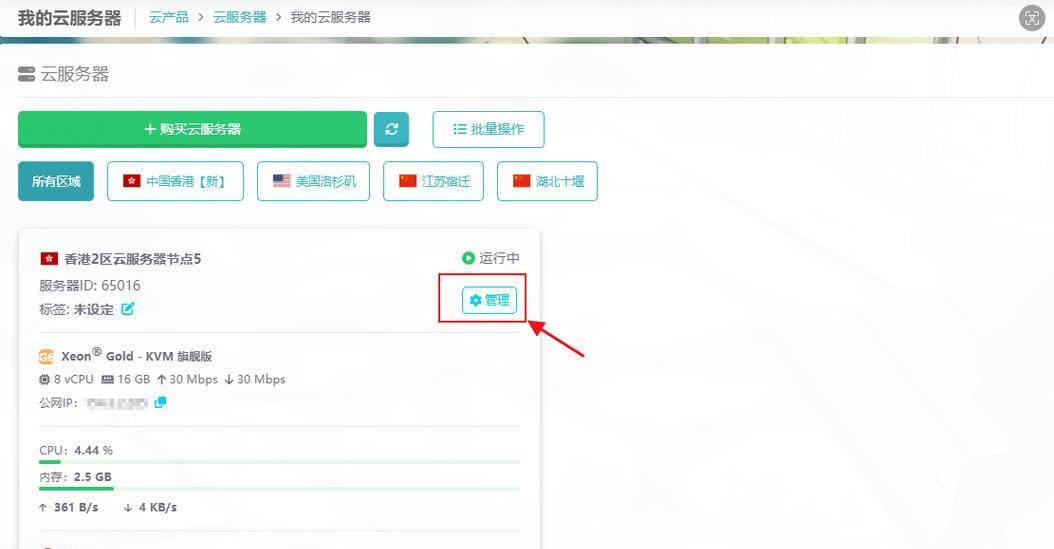This screenshot has width=1054, height=549.
Task: Filter by 中国香港【新】 region
Action: [x=175, y=181]
